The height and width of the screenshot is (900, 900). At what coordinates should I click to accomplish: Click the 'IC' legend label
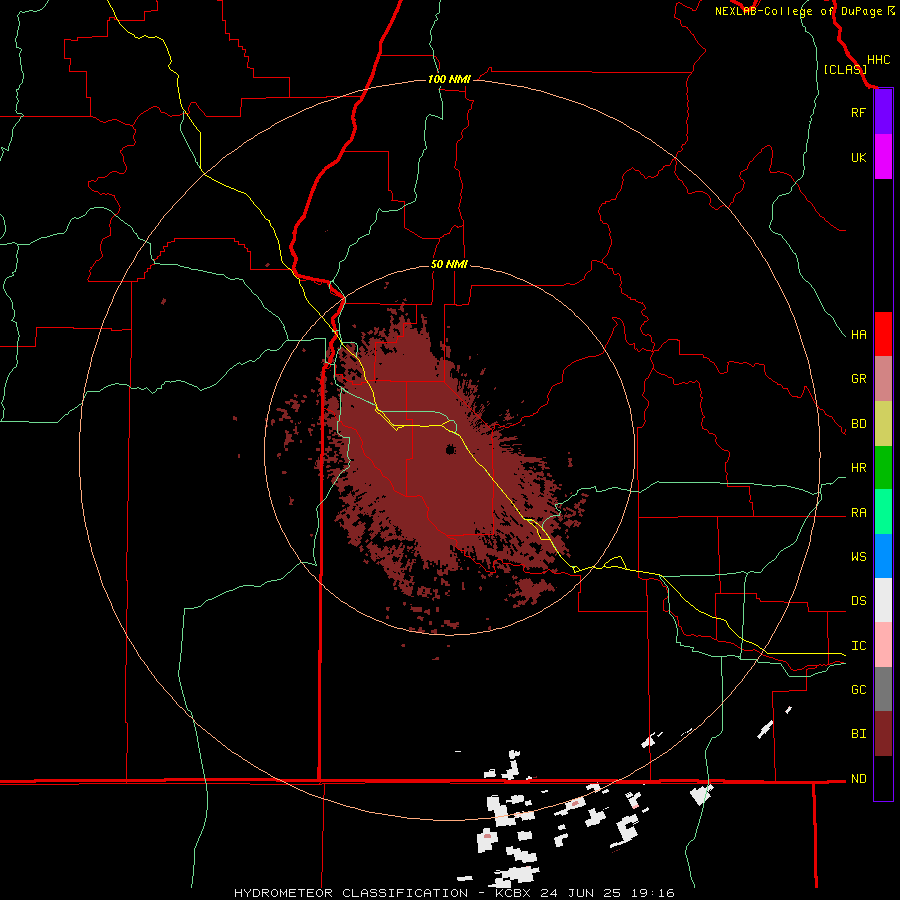(x=858, y=646)
